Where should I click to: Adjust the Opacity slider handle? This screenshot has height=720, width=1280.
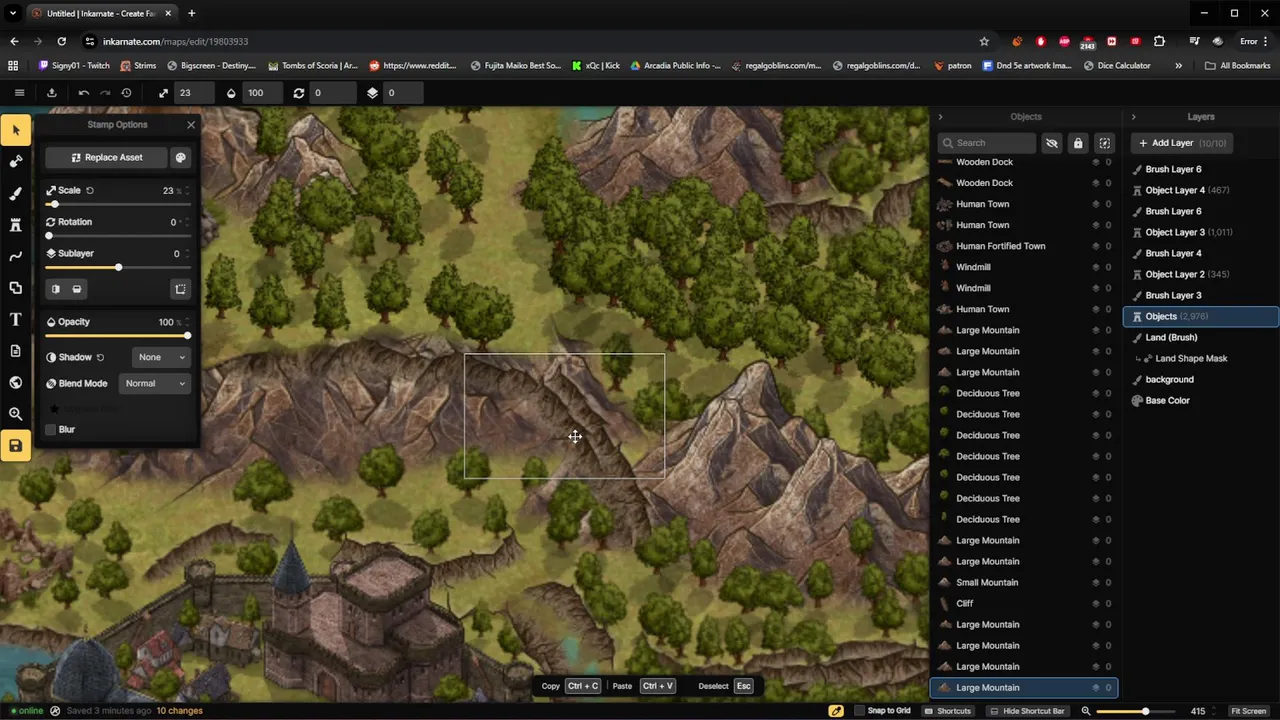[187, 336]
